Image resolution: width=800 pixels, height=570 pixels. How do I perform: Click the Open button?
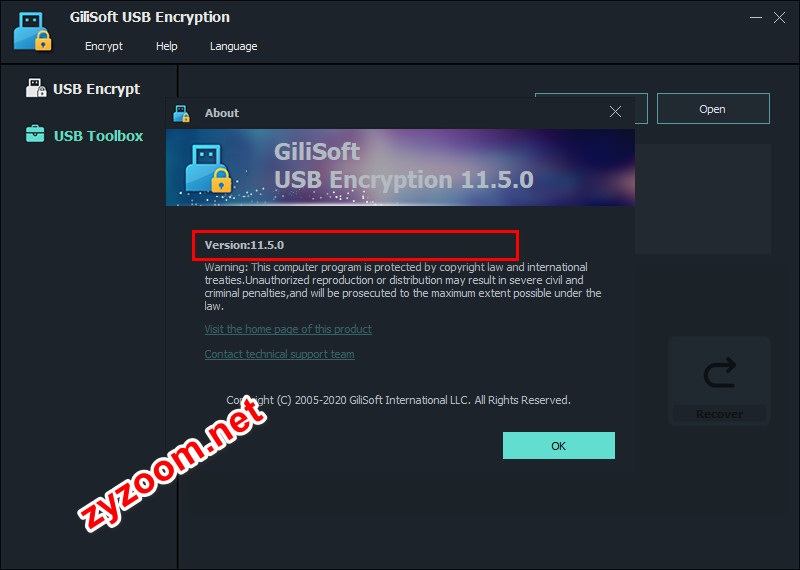[x=713, y=109]
